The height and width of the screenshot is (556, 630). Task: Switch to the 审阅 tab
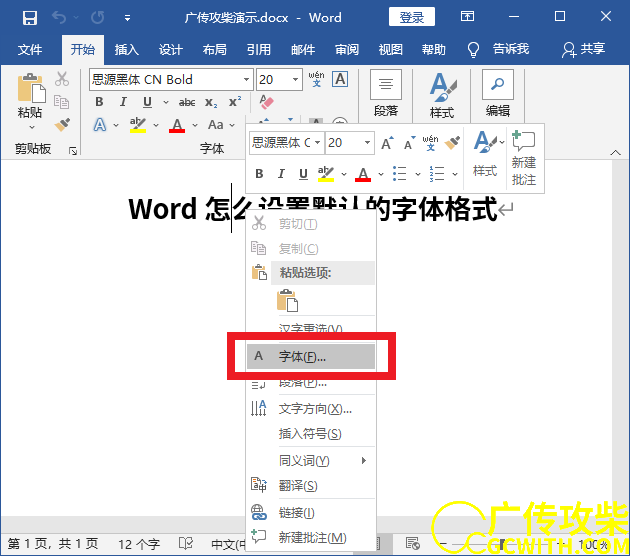[347, 49]
